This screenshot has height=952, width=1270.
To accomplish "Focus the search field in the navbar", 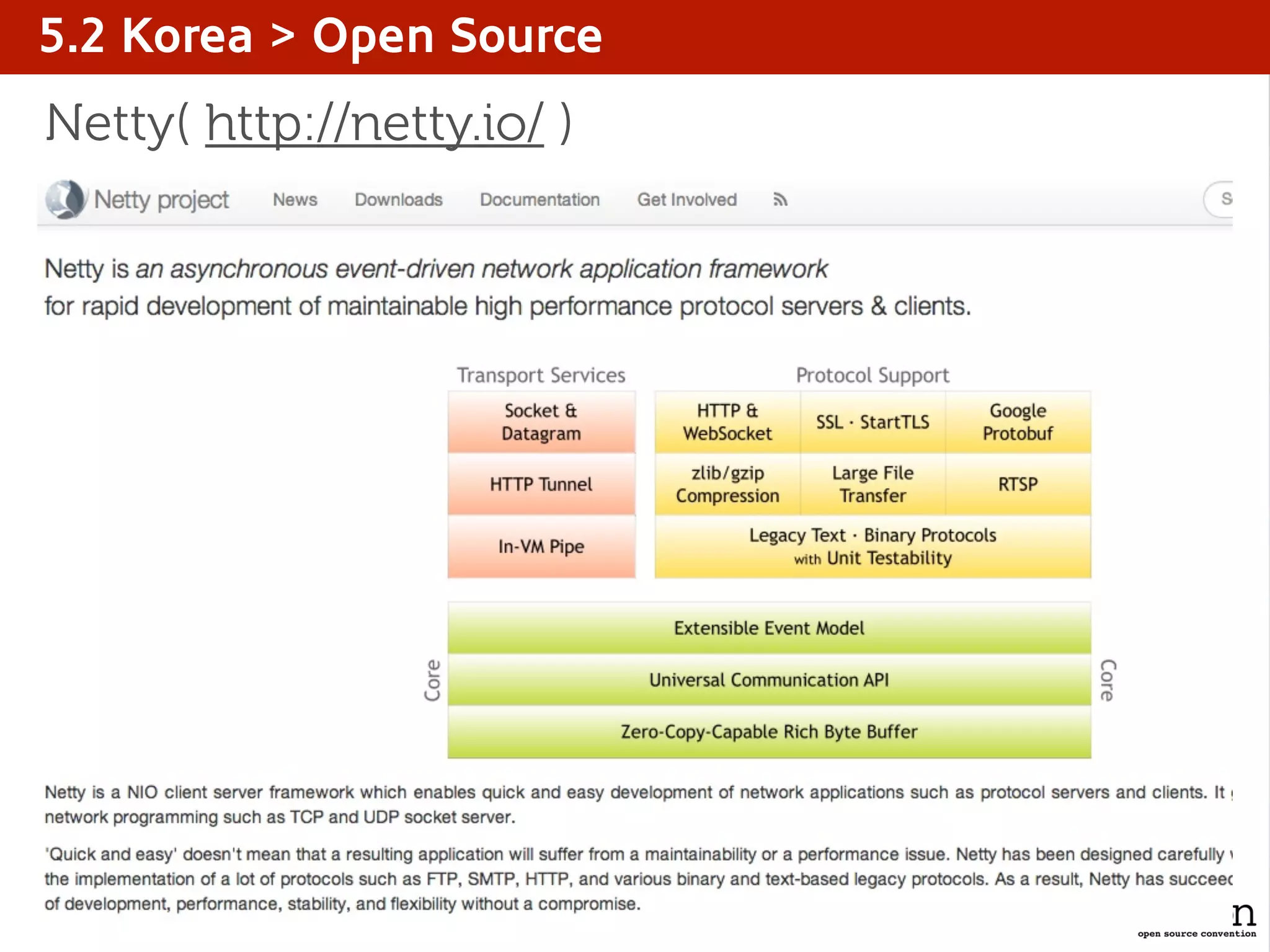I will tap(1219, 199).
